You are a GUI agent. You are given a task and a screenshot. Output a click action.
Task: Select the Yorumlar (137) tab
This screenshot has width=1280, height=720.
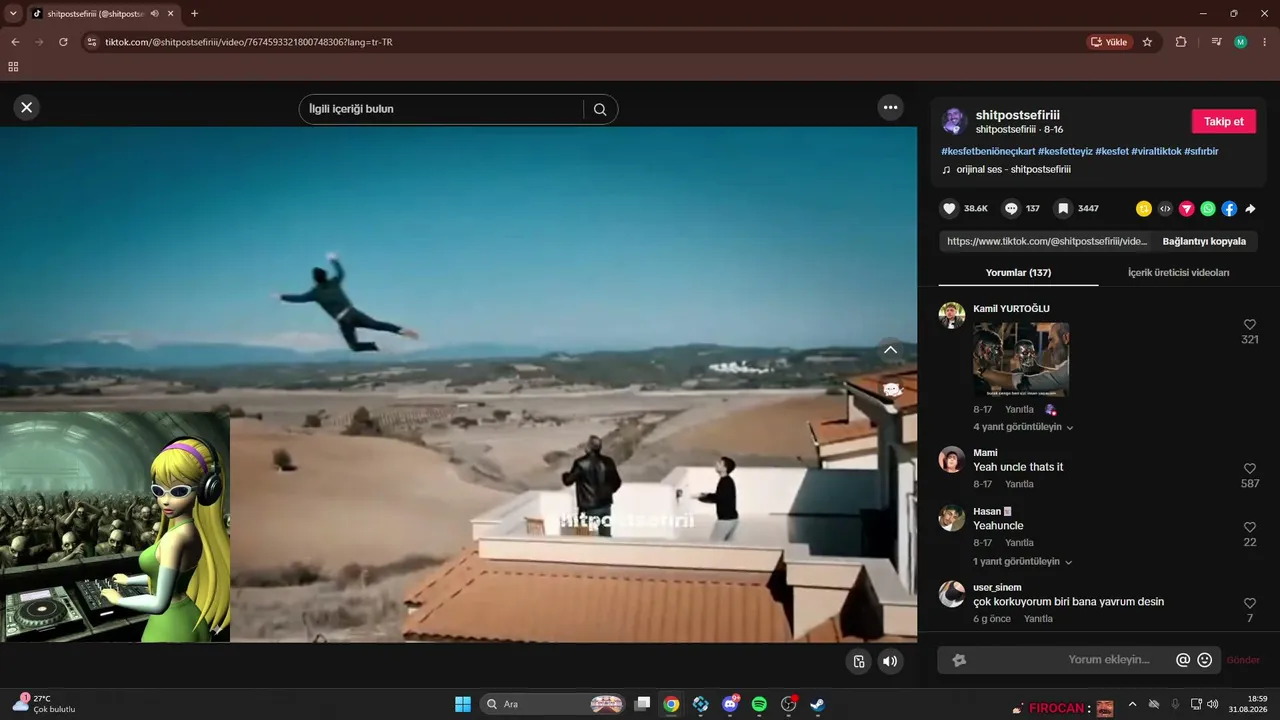(x=1018, y=273)
